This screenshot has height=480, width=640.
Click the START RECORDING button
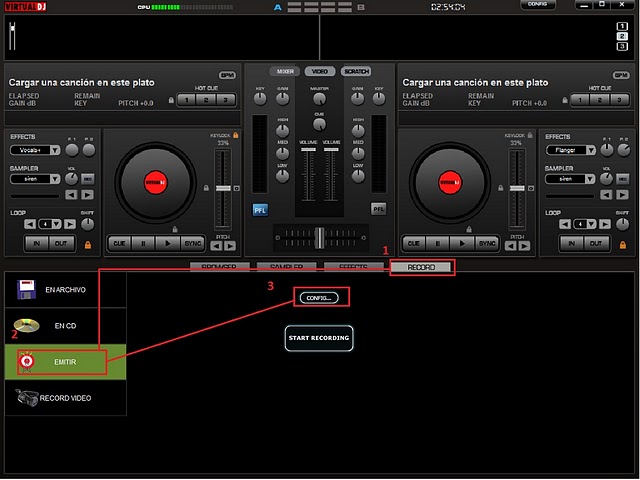tap(319, 338)
